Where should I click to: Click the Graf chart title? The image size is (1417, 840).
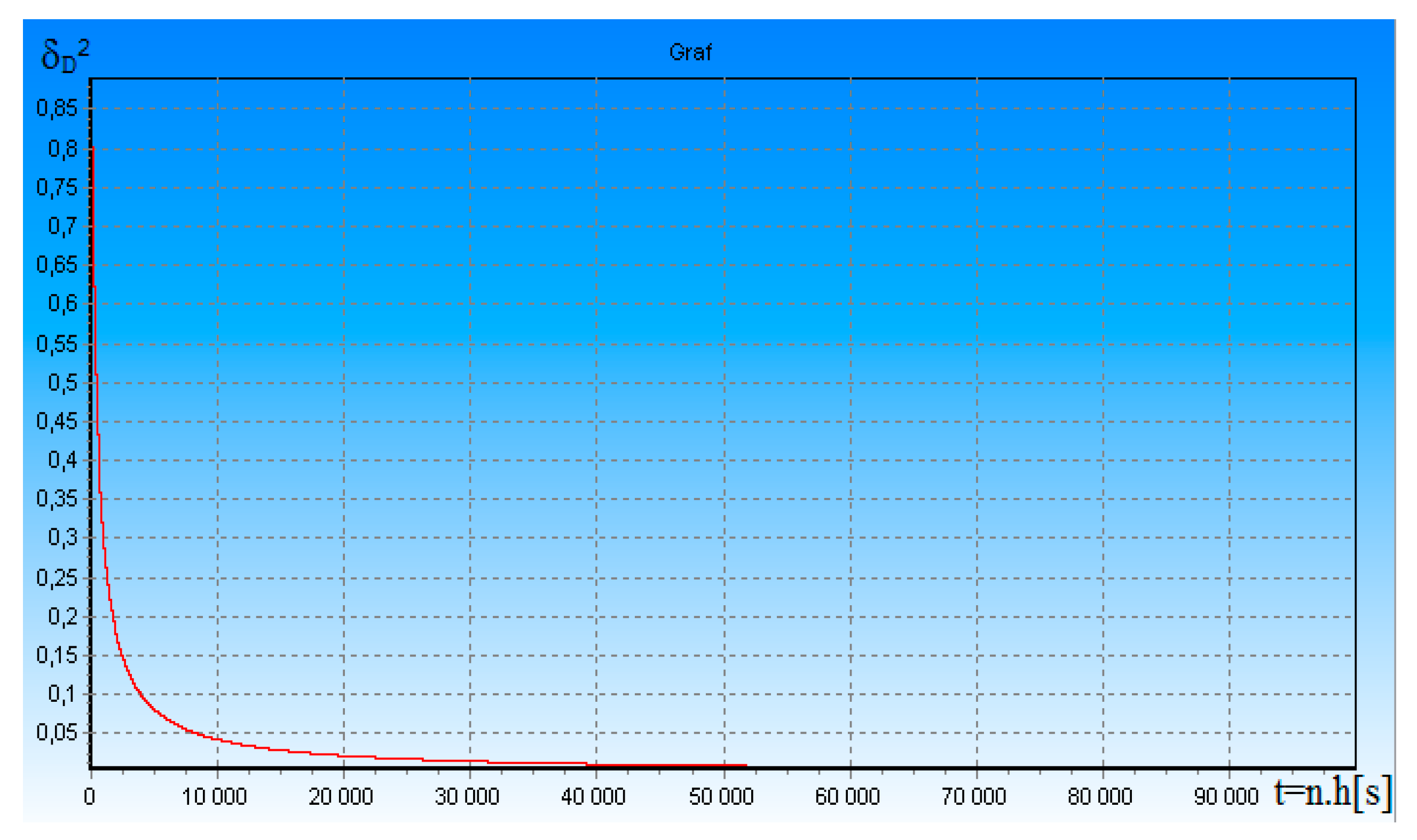(x=689, y=52)
